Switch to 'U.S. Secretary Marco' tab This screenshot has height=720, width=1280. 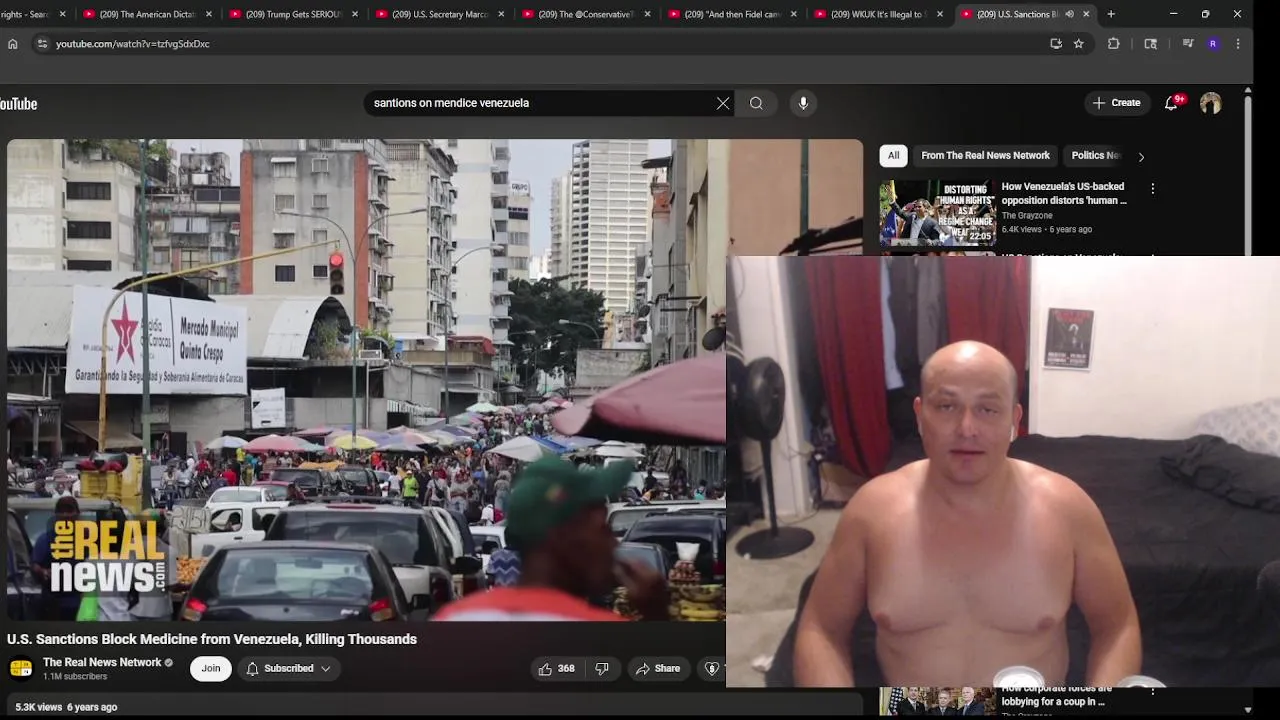click(x=440, y=14)
